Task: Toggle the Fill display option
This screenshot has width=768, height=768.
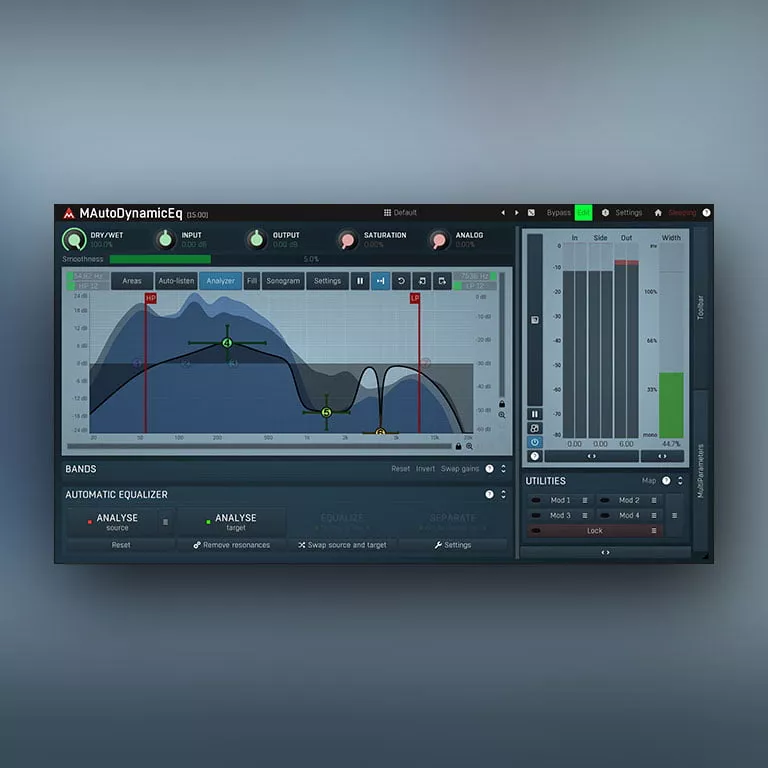Action: (252, 281)
